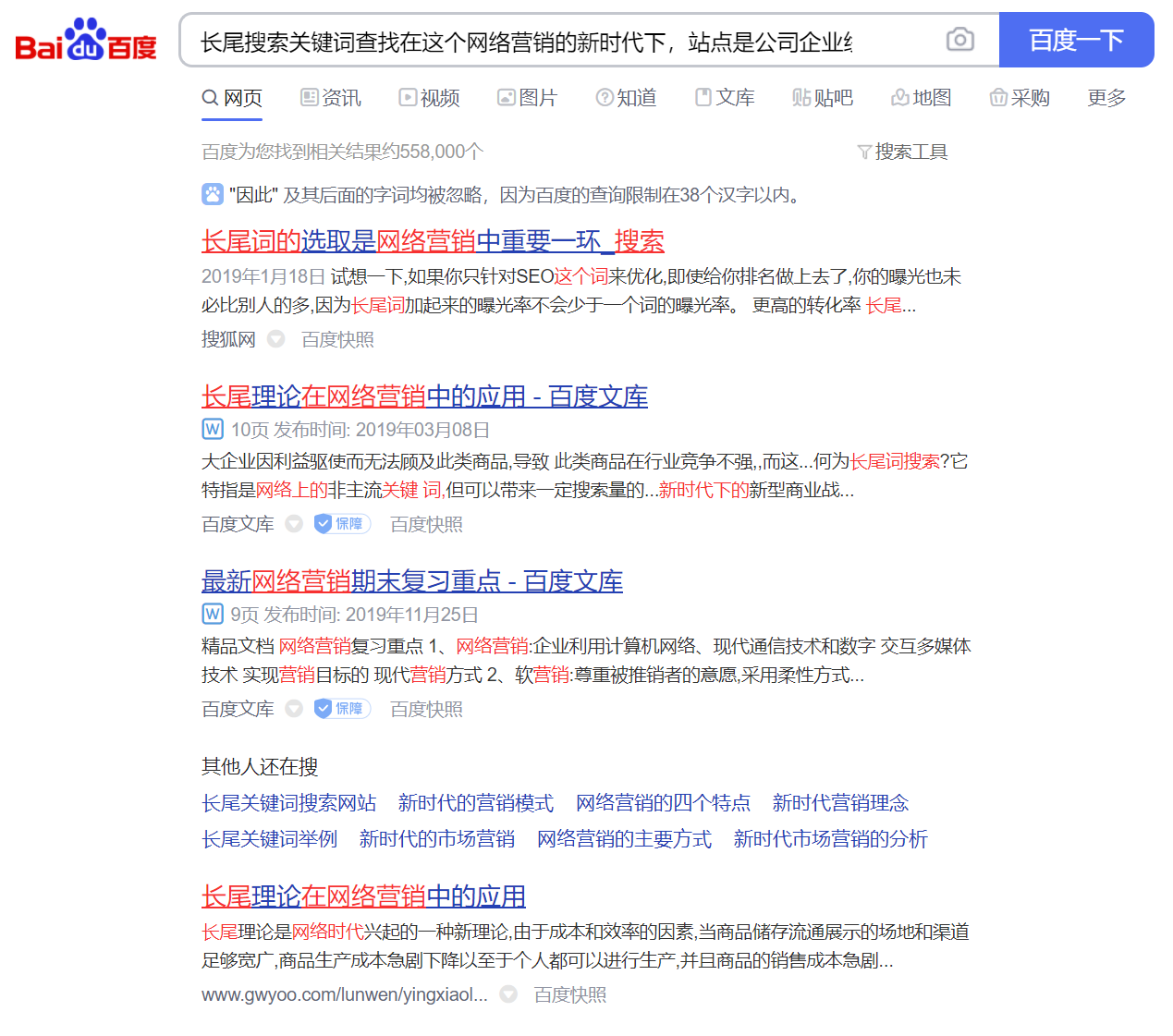
Task: Switch to the 图片 images tab
Action: [527, 98]
